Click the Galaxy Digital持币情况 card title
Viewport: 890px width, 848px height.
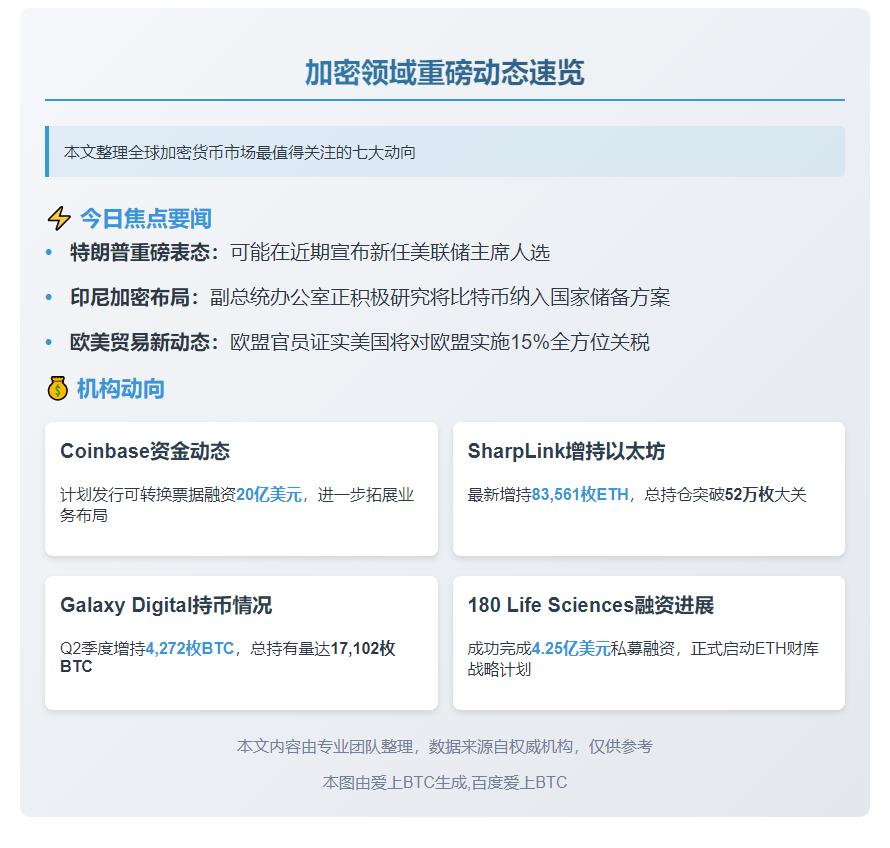166,605
